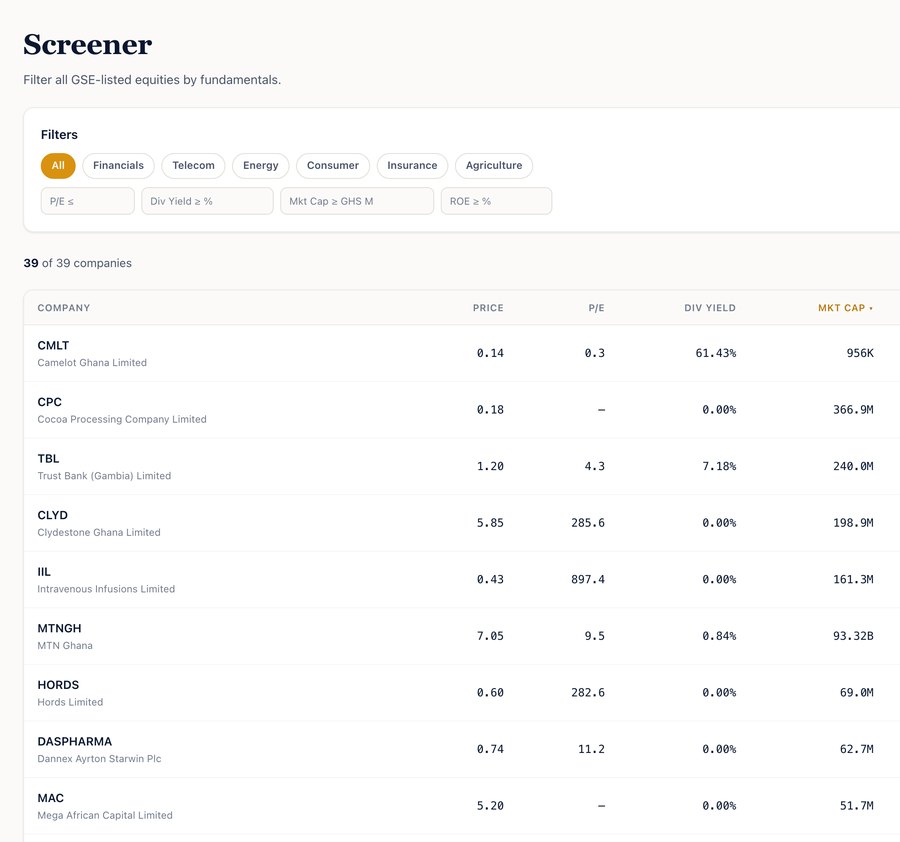Image resolution: width=900 pixels, height=842 pixels.
Task: Click the 282.6 P/E value
Action: [x=588, y=693]
